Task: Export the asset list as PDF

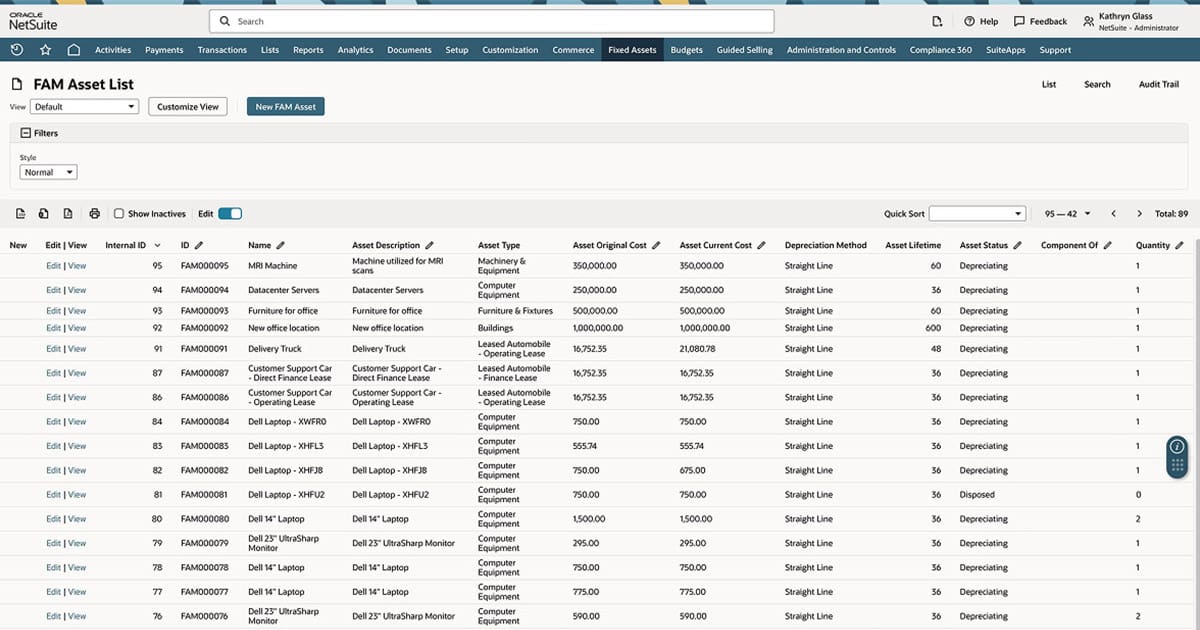Action: click(x=67, y=213)
